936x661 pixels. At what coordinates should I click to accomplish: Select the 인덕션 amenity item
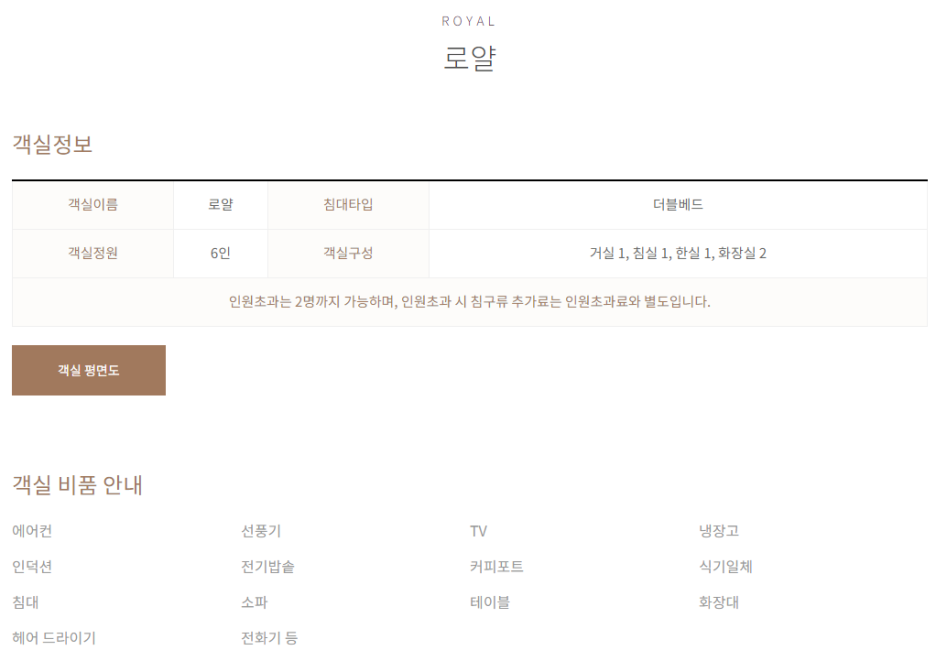pos(32,567)
